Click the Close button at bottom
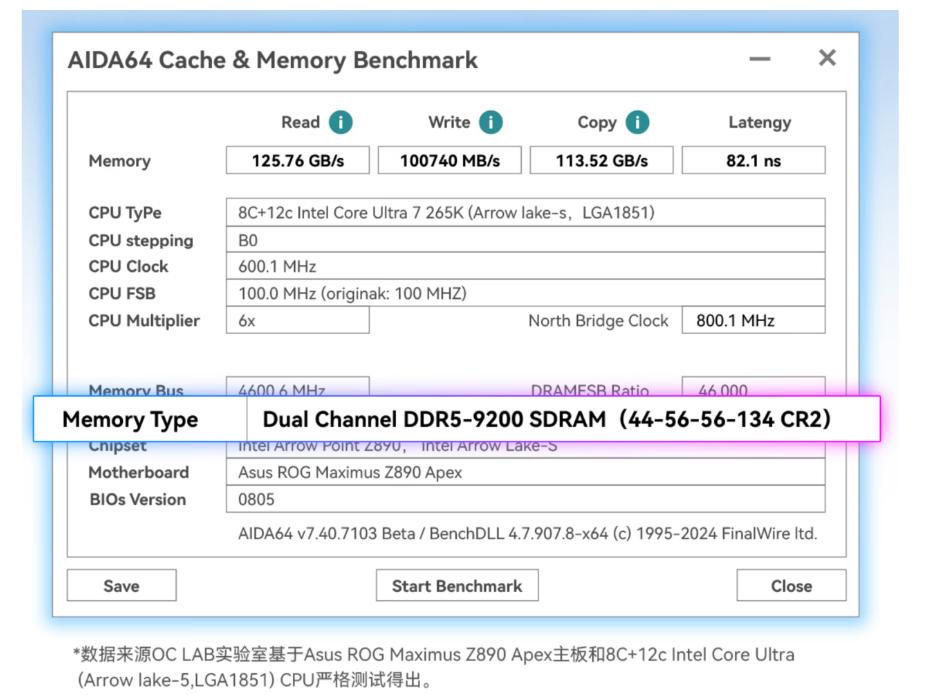933x695 pixels. coord(791,586)
